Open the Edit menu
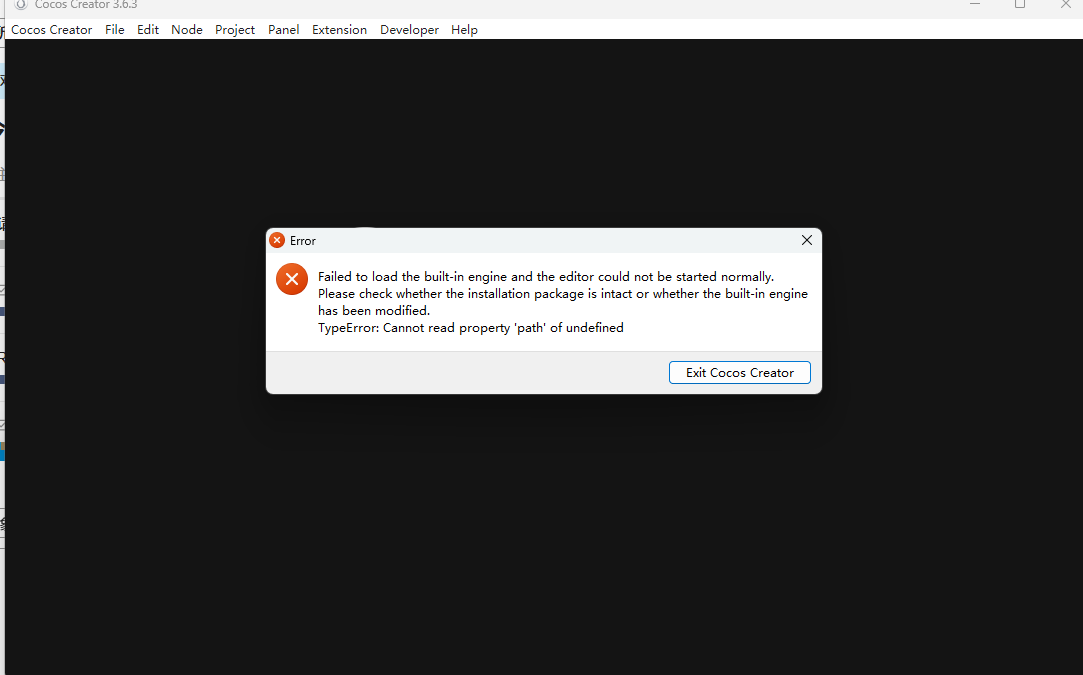Screen dimensions: 1083x675 click(148, 30)
